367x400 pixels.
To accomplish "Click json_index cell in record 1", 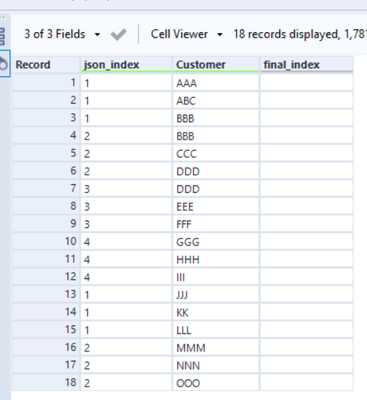I will pyautogui.click(x=126, y=83).
